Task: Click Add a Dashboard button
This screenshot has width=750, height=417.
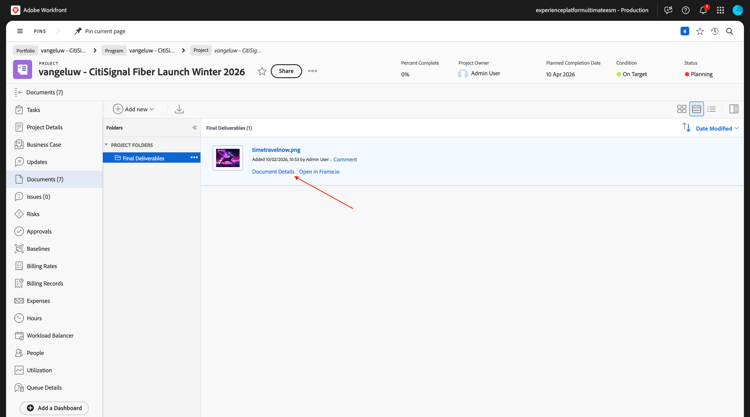Action: coord(55,408)
